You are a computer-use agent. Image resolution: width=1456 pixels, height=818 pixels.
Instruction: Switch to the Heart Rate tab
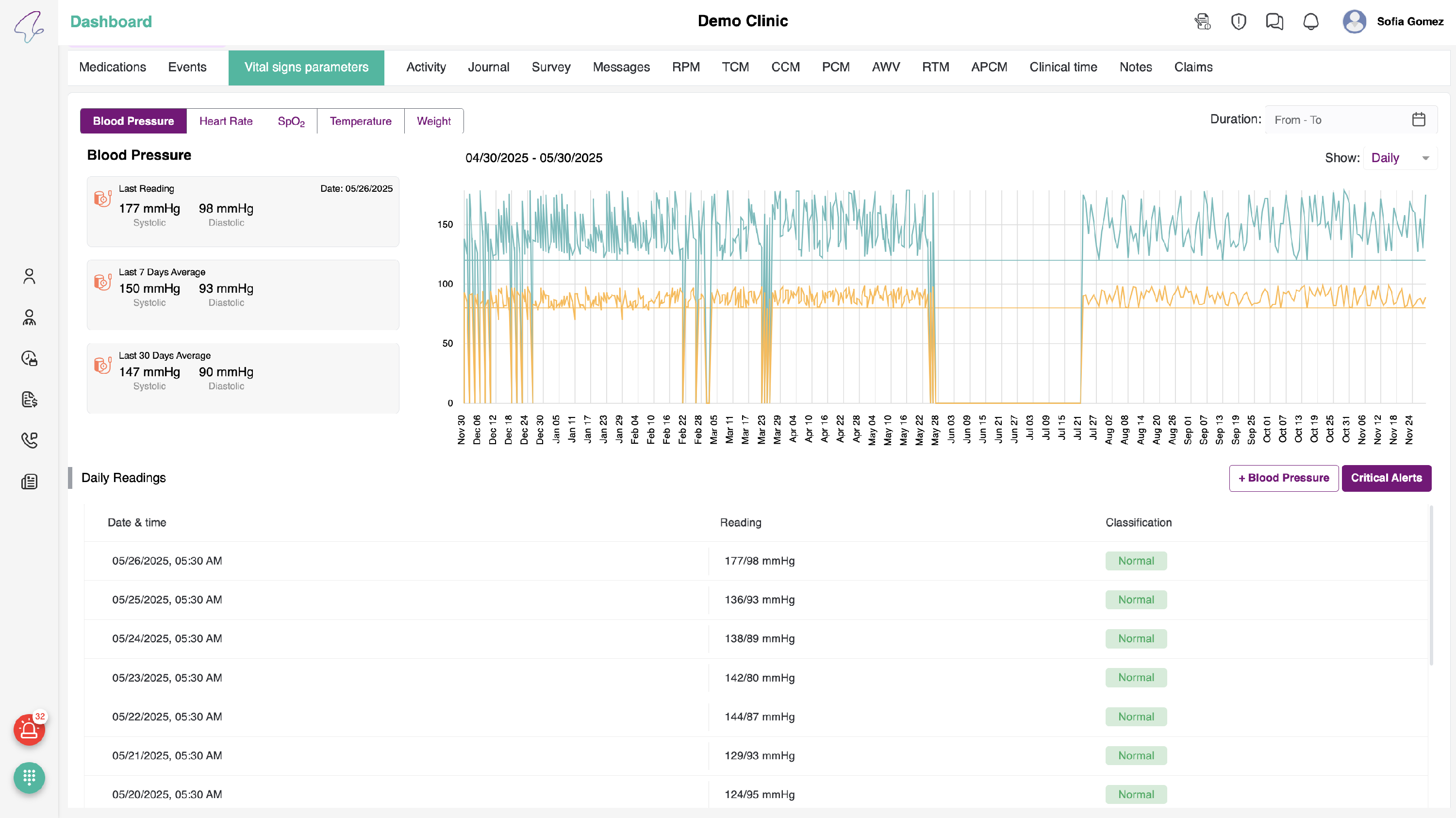click(x=226, y=121)
